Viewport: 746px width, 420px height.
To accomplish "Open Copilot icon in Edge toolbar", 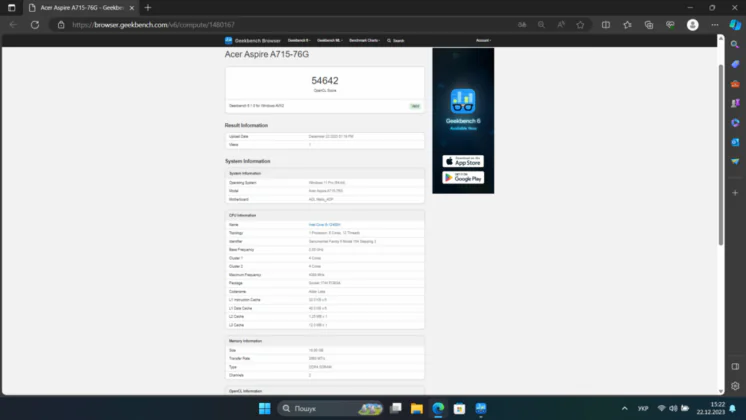I will (735, 25).
